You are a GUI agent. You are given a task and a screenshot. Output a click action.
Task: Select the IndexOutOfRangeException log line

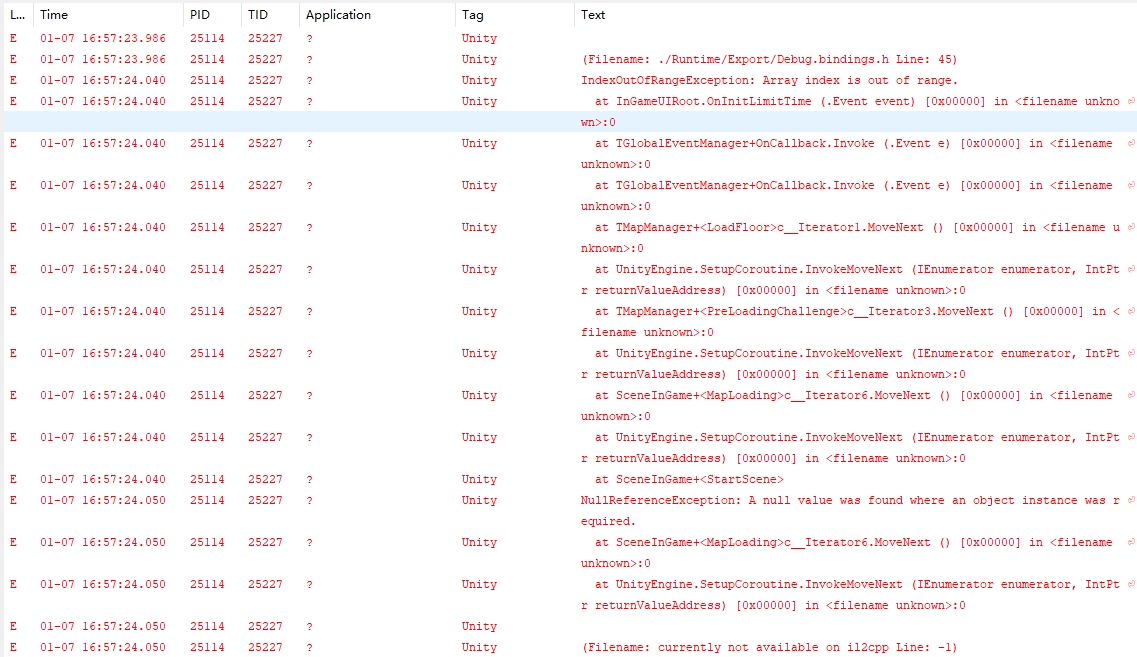[769, 80]
